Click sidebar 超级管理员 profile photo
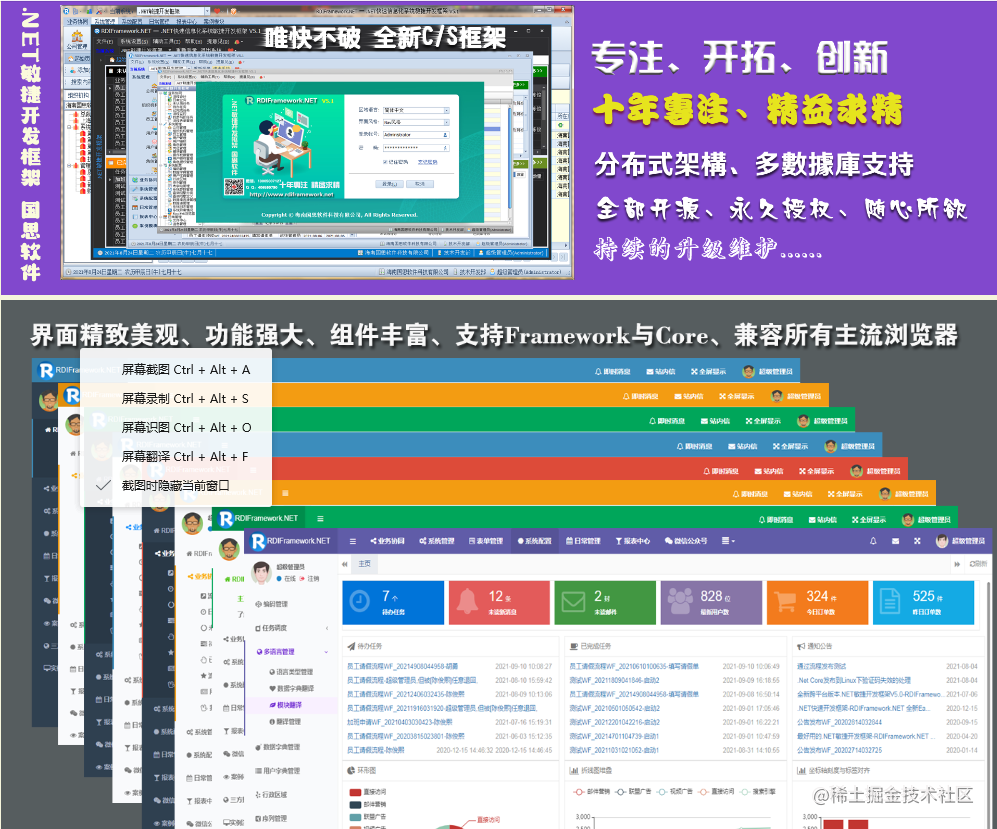This screenshot has height=829, width=997. point(261,573)
